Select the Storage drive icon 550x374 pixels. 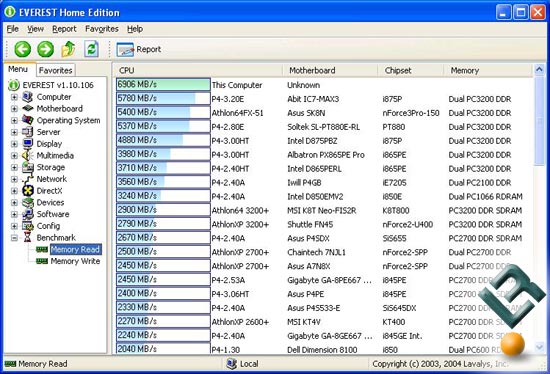coord(28,167)
